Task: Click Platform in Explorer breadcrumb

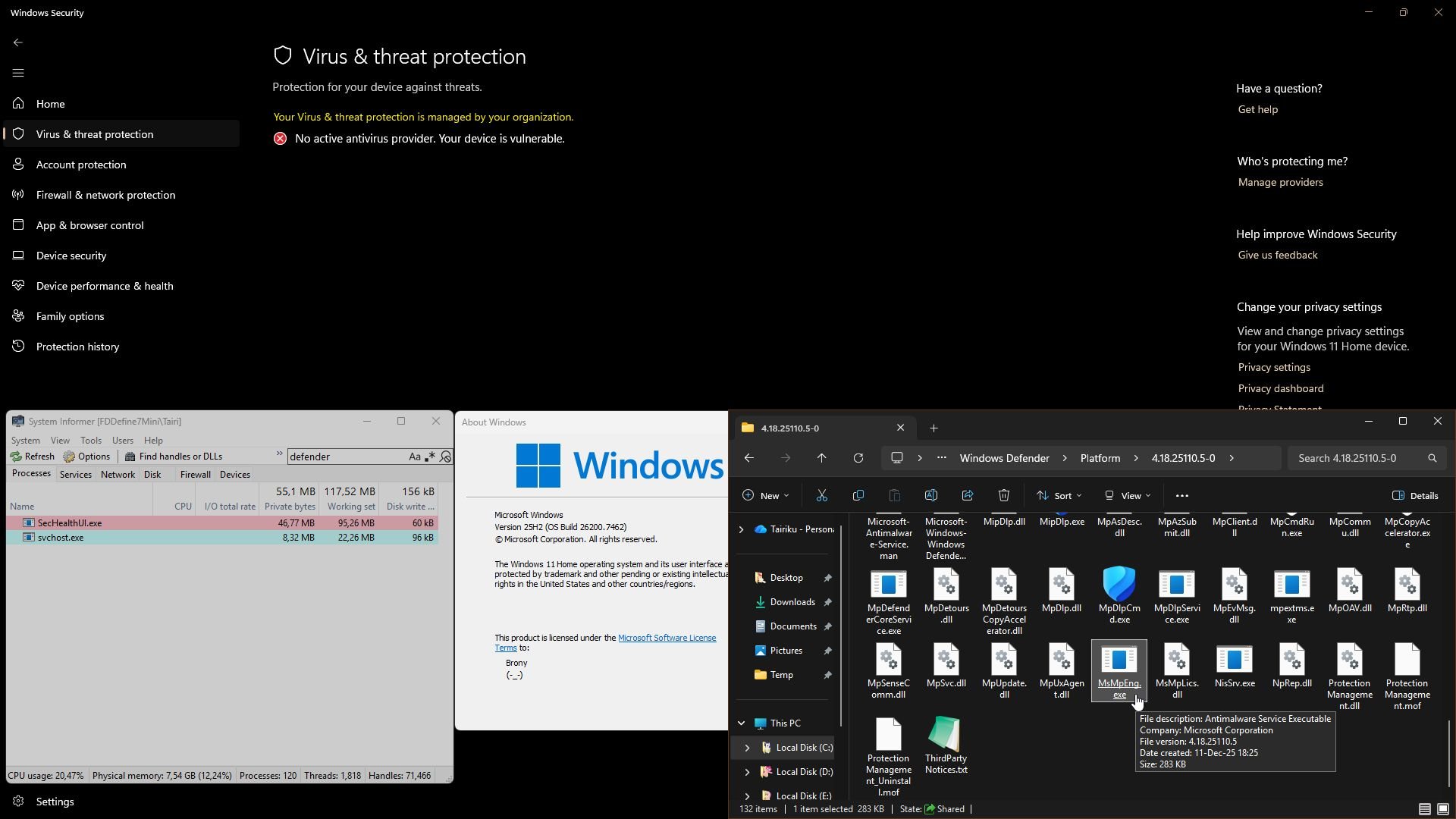Action: [x=1100, y=458]
